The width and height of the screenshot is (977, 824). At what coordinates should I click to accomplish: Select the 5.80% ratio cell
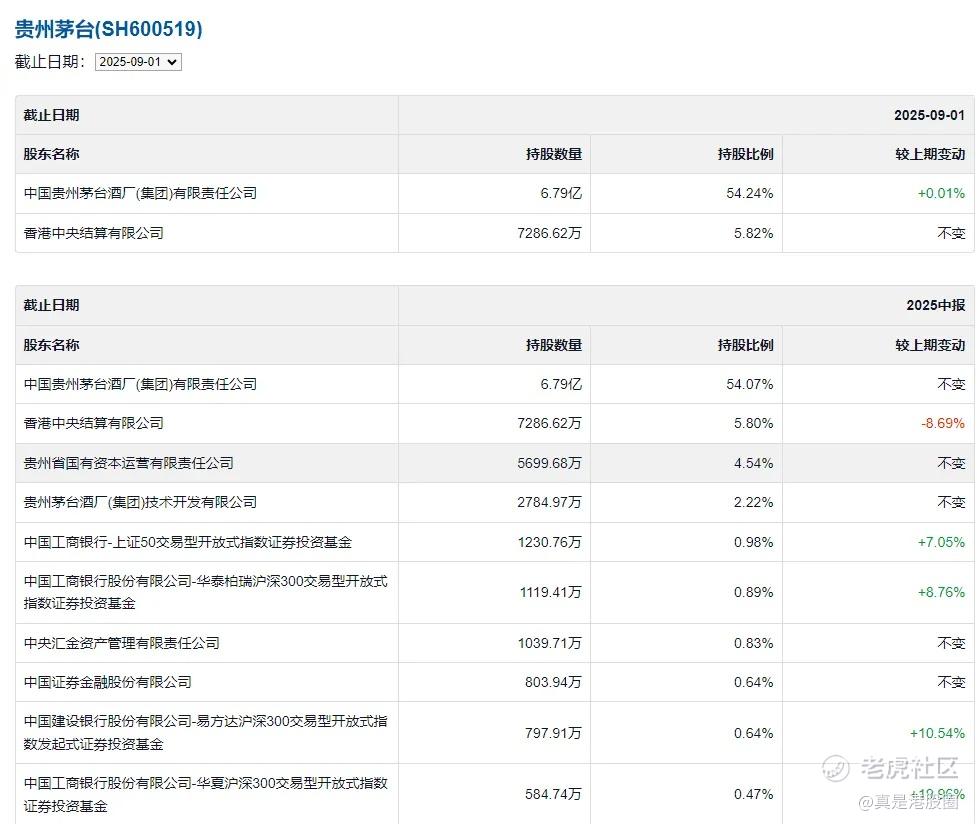[x=753, y=423]
